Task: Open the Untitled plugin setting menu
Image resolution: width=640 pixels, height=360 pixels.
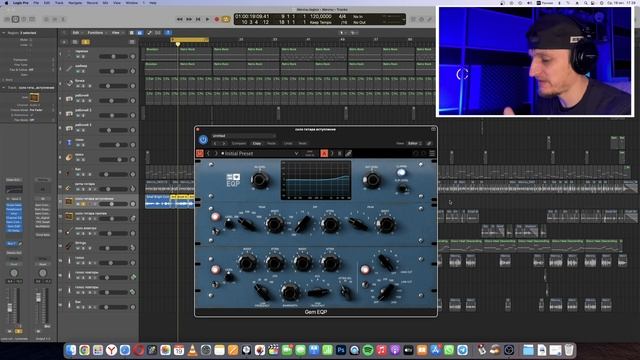Action: point(243,136)
